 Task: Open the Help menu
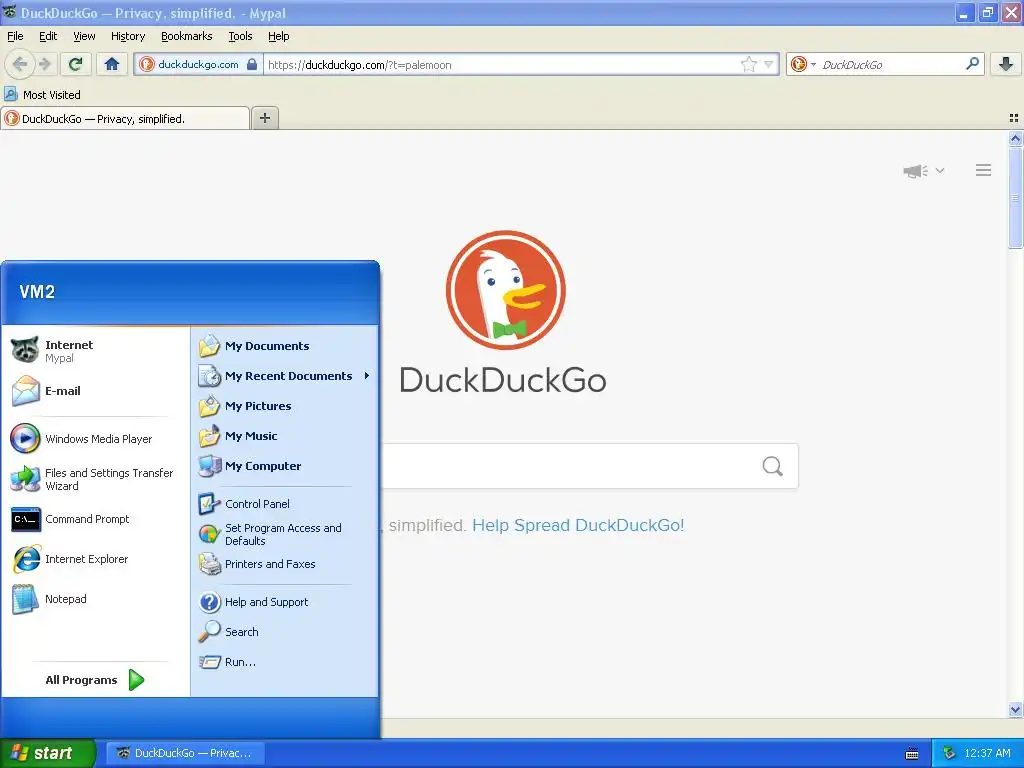tap(278, 36)
